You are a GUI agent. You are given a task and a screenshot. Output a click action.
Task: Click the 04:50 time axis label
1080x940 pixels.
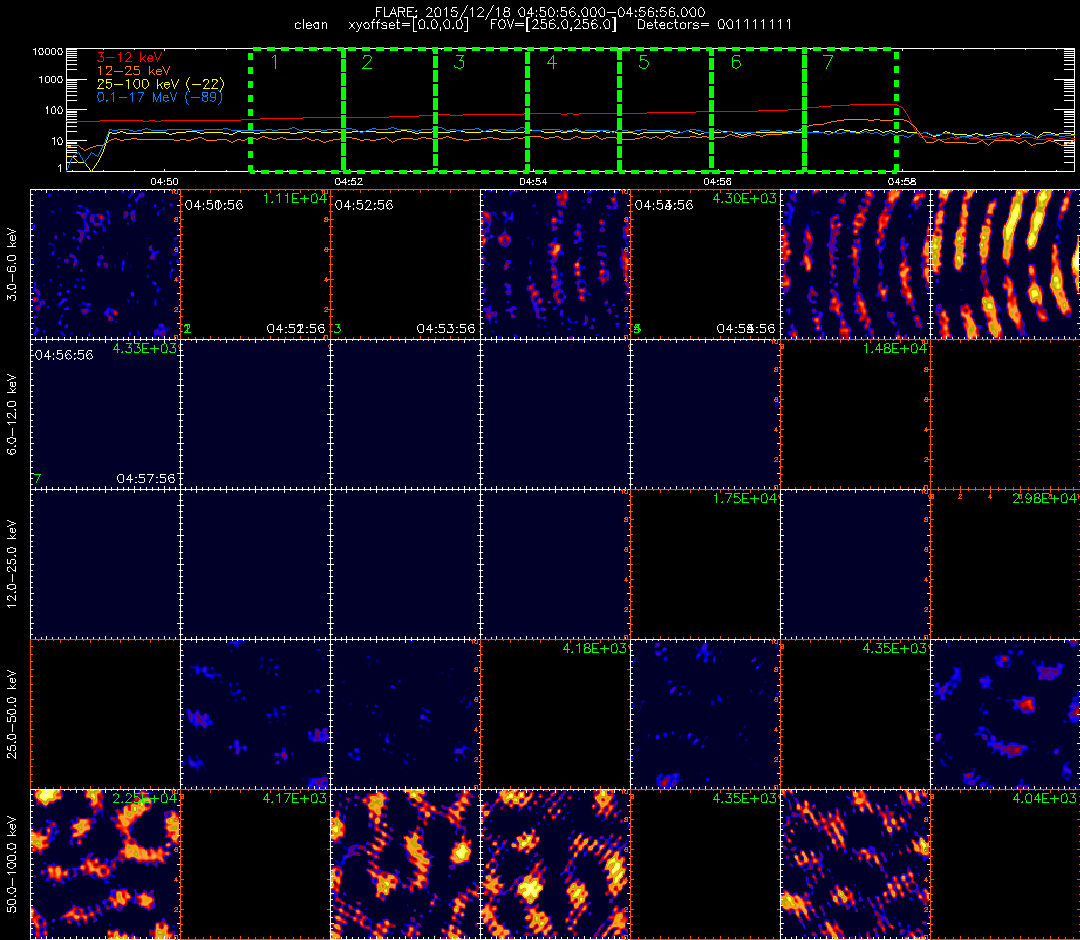click(x=164, y=182)
